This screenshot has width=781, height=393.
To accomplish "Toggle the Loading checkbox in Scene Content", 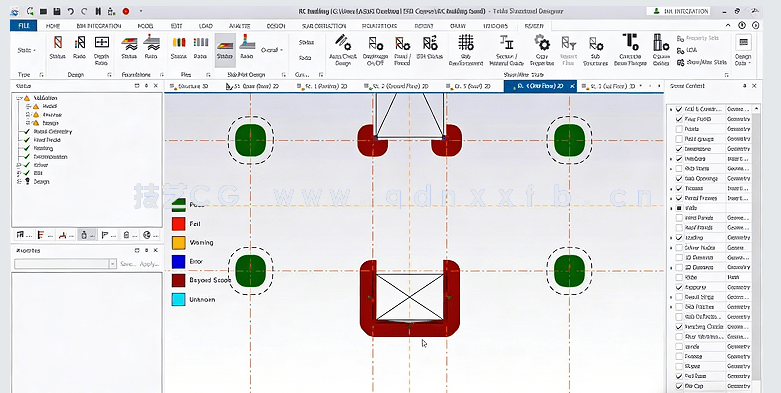I will 679,238.
